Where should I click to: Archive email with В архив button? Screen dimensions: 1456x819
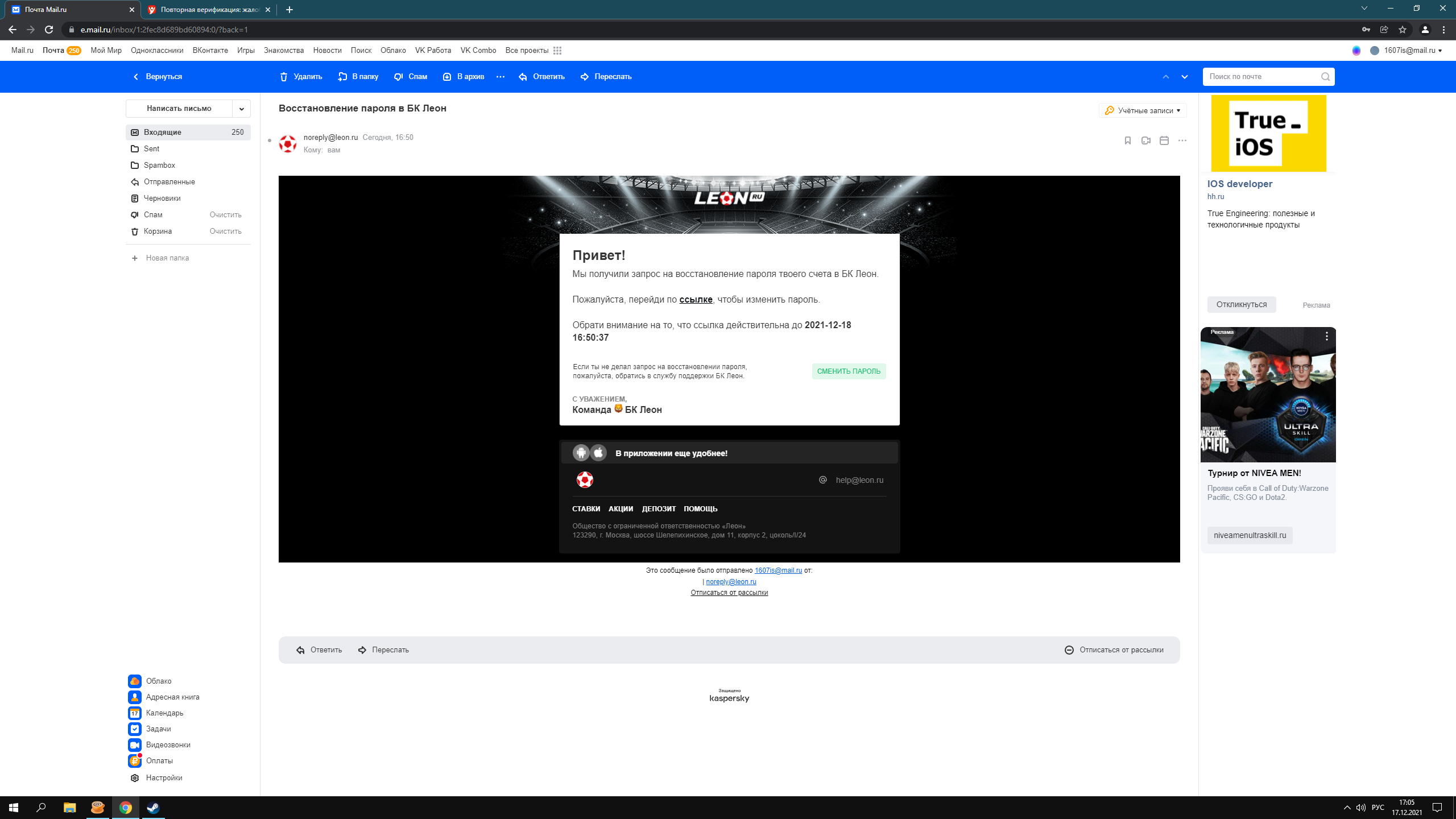point(464,77)
